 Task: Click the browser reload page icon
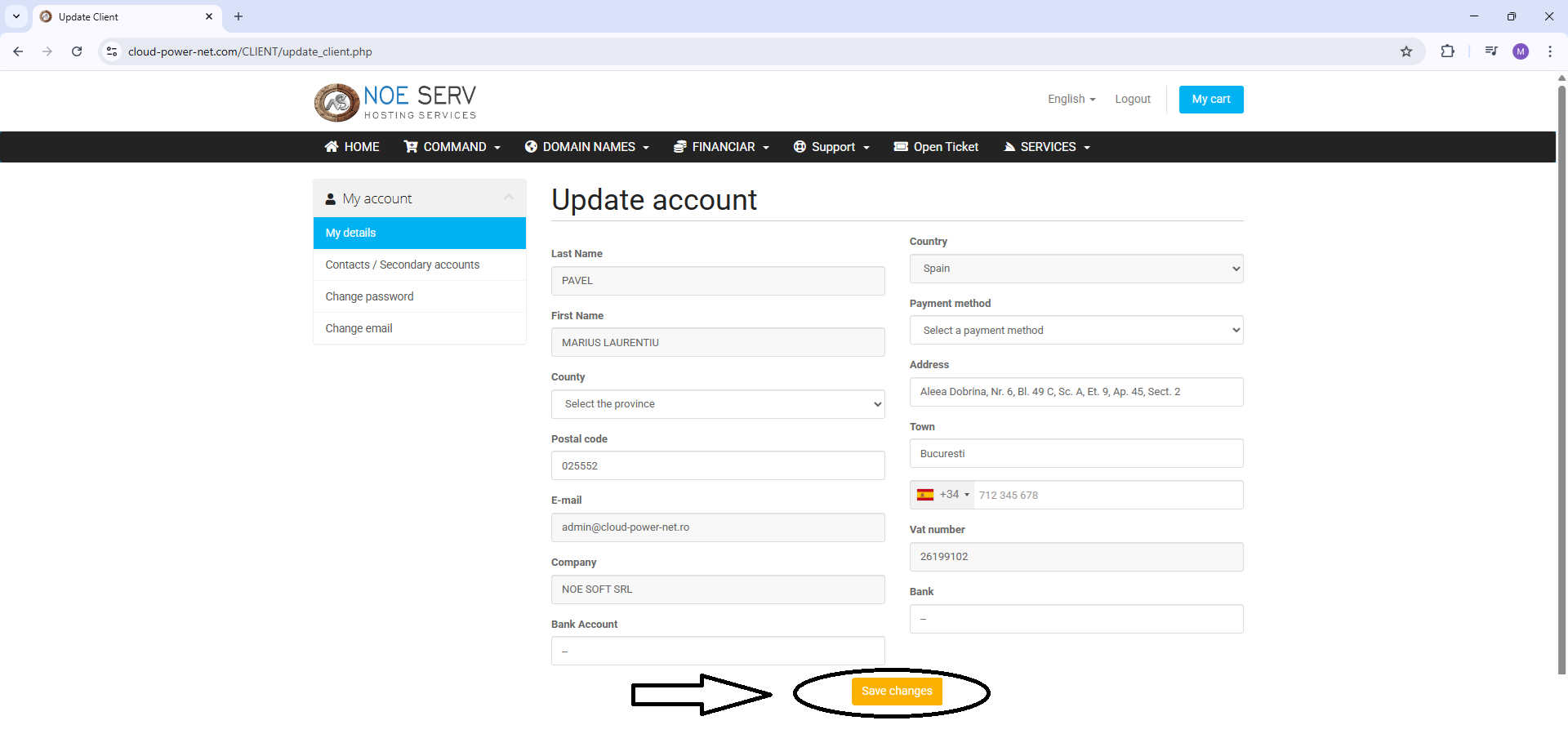77,51
